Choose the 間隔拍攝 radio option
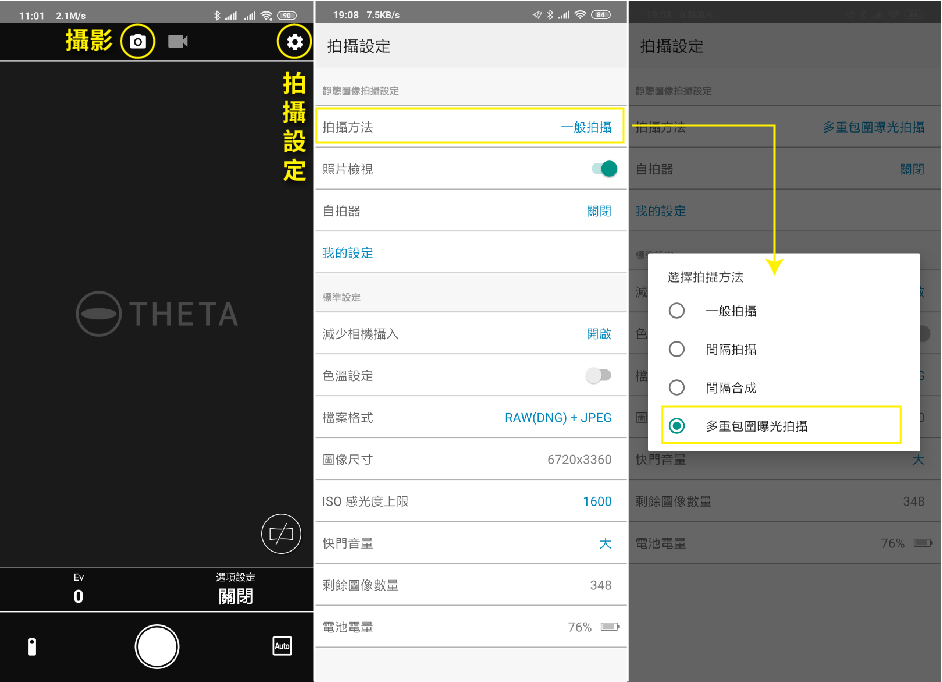 [677, 349]
